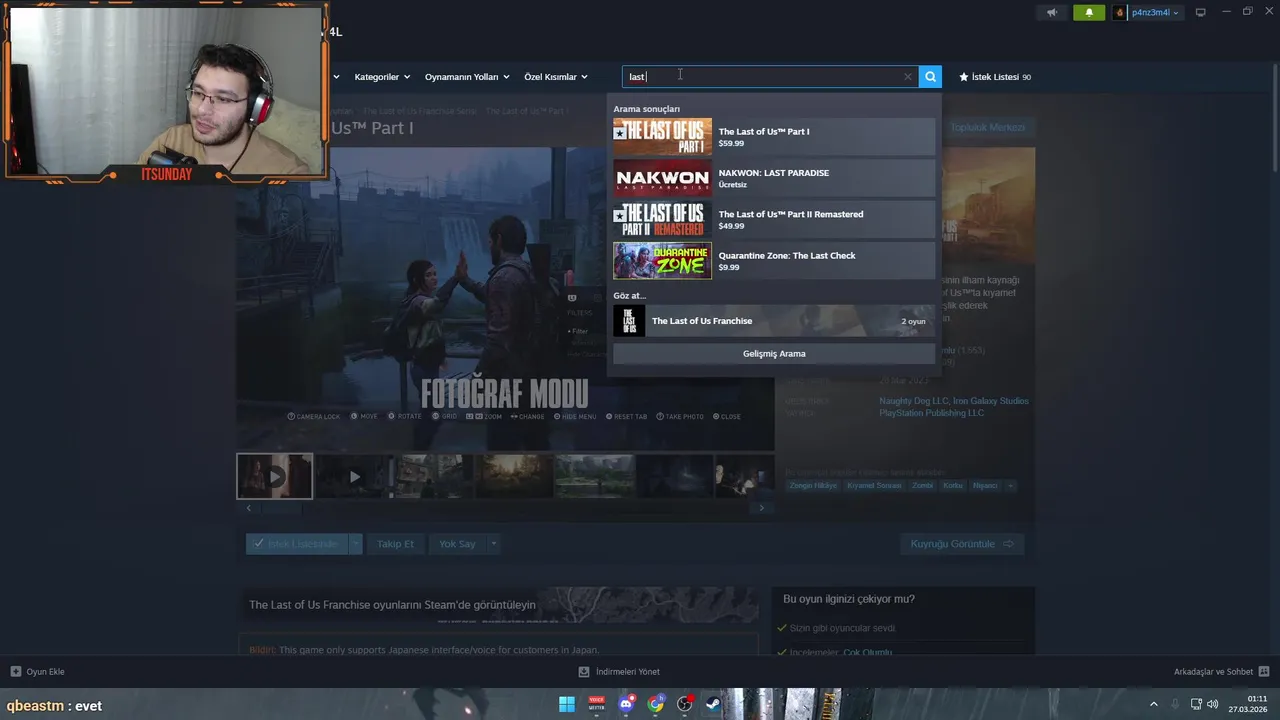Click the Oyun Ekle plus icon

coord(15,672)
